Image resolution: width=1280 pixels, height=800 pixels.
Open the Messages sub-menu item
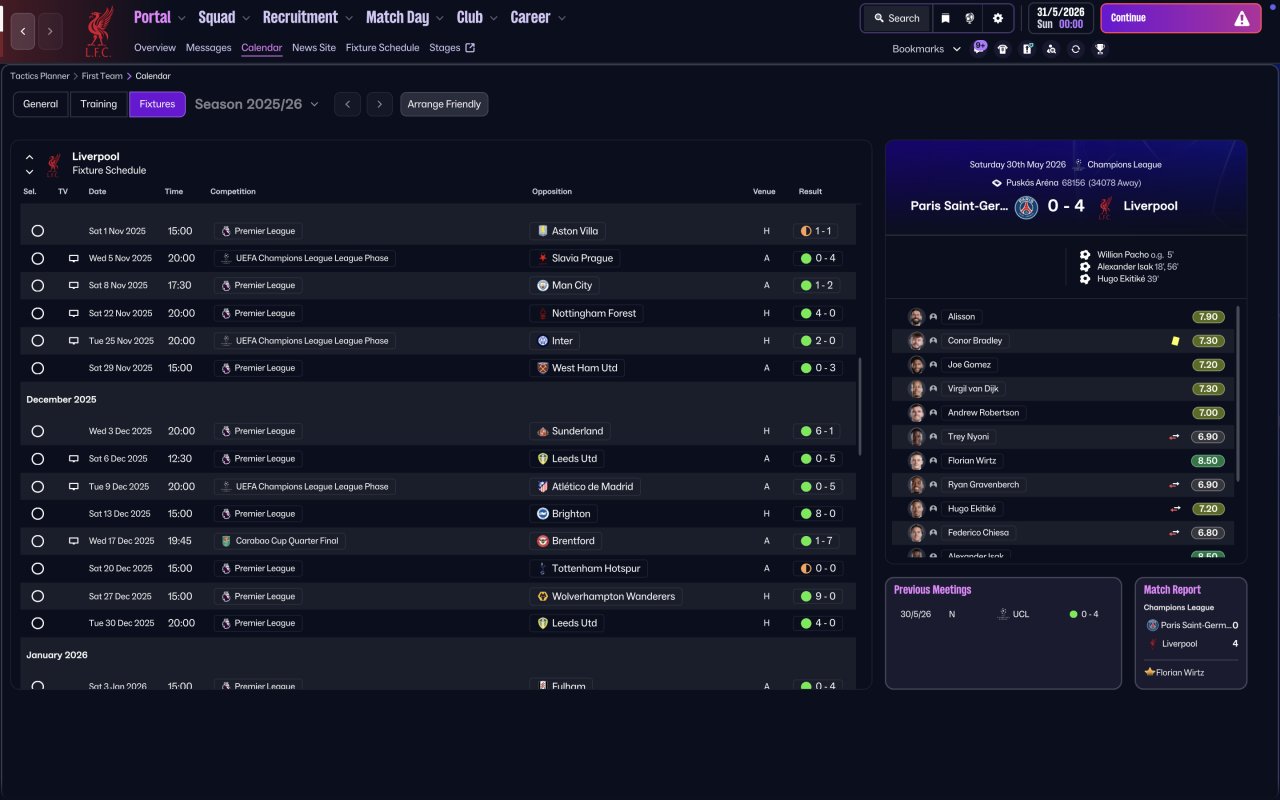pos(208,48)
